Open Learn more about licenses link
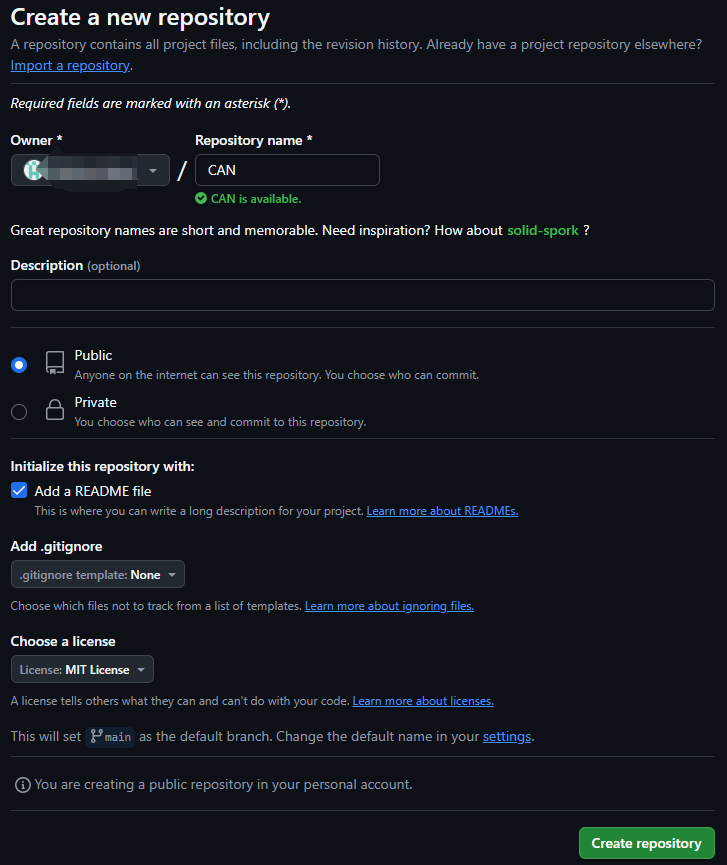727x865 pixels. pos(423,701)
